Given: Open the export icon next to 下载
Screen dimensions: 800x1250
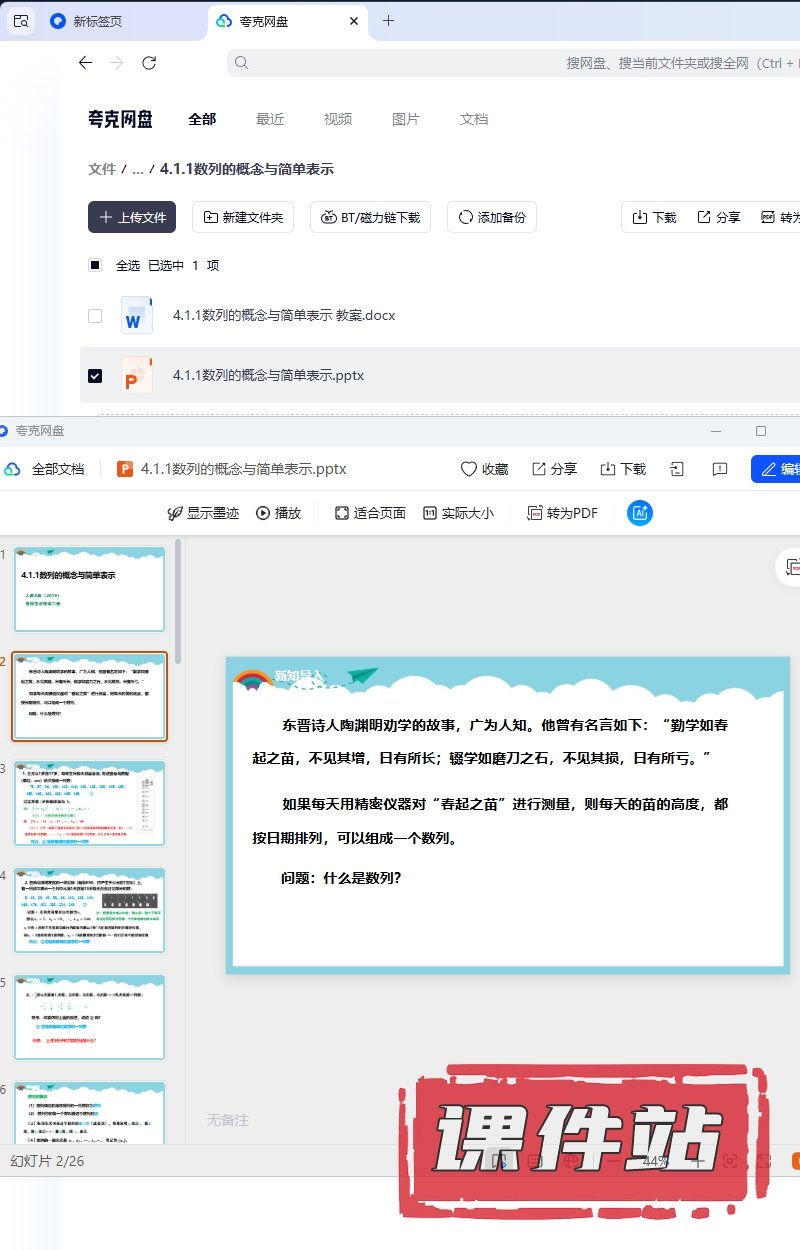Looking at the screenshot, I should pyautogui.click(x=677, y=469).
